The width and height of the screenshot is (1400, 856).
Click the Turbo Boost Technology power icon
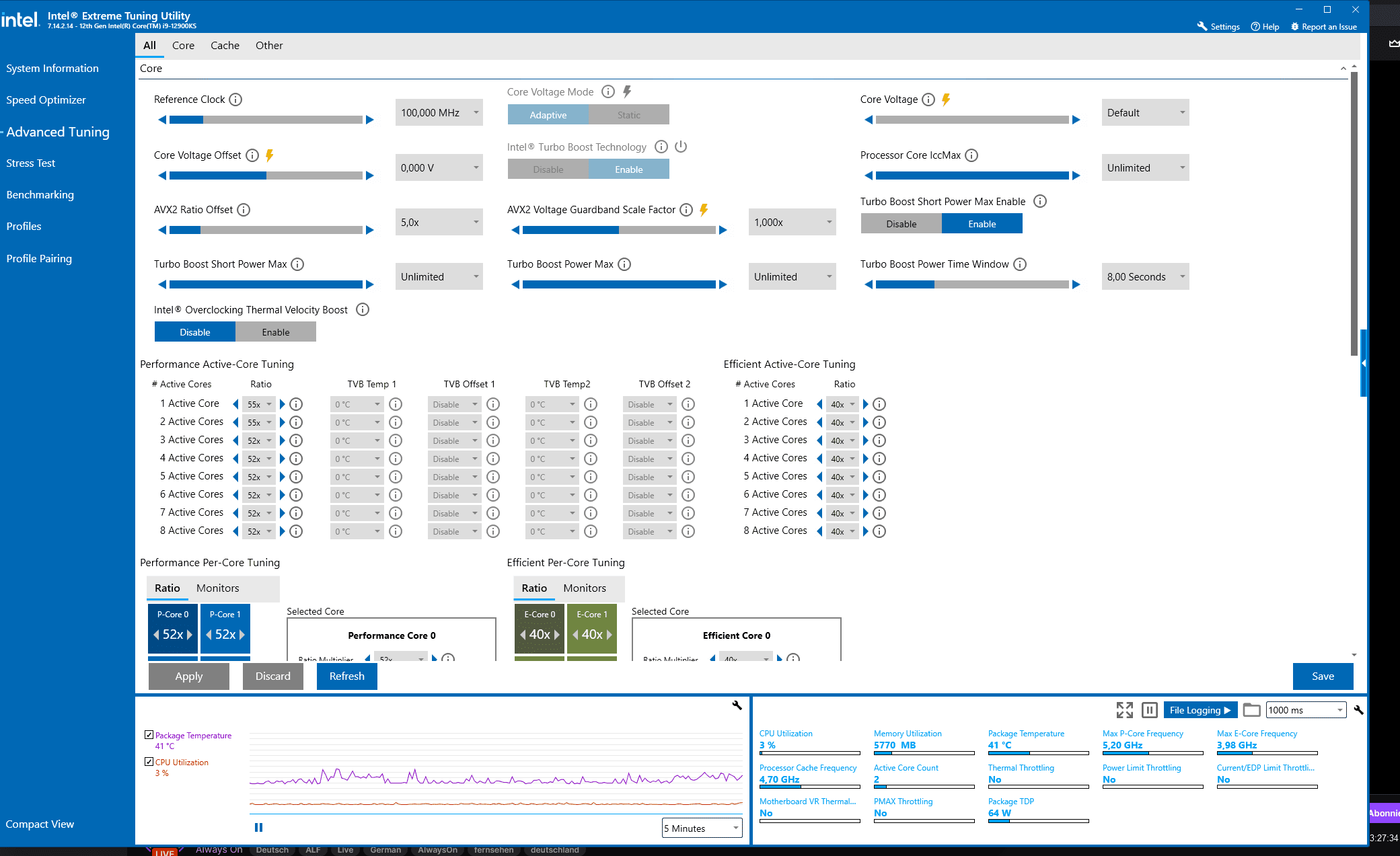point(681,147)
